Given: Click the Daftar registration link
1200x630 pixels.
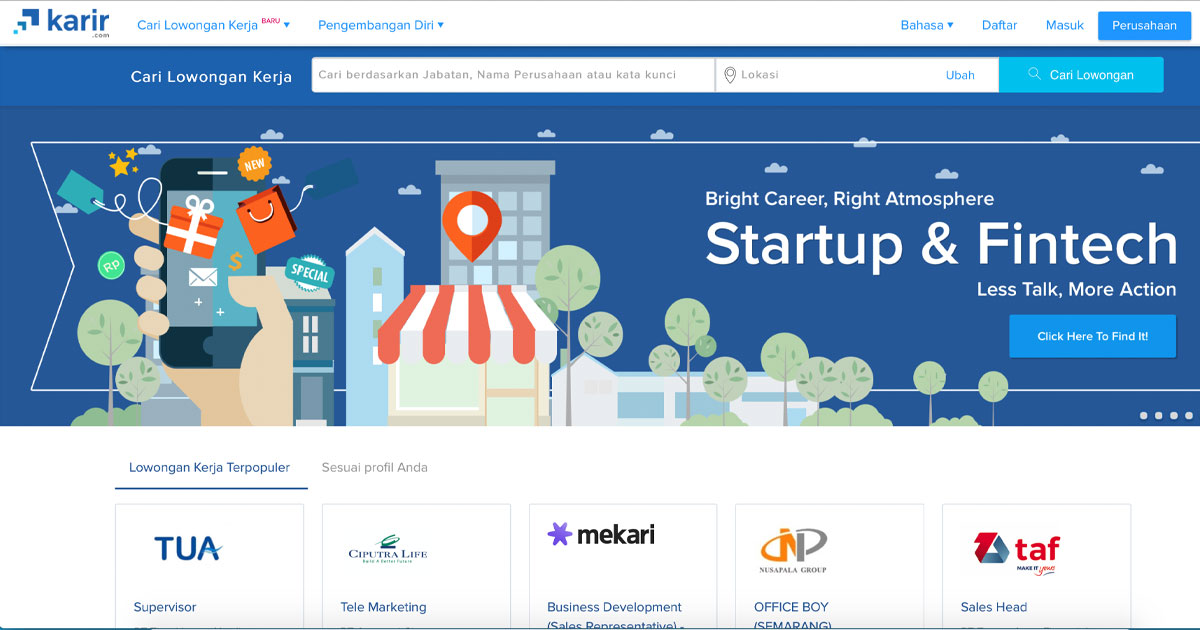Looking at the screenshot, I should click(999, 25).
